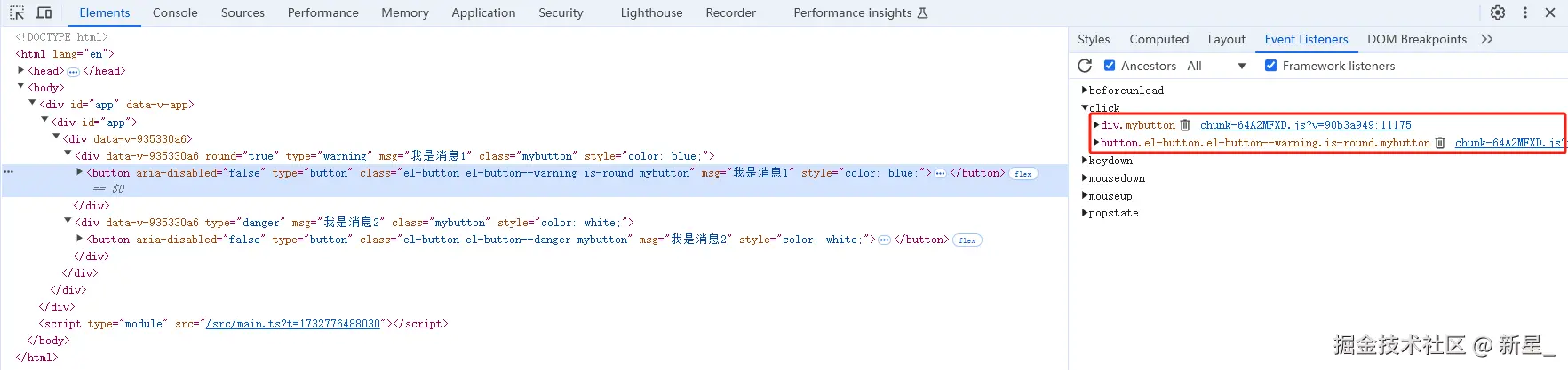Viewport: 1568px width, 370px height.
Task: Expand the keydown event group
Action: pos(1085,161)
